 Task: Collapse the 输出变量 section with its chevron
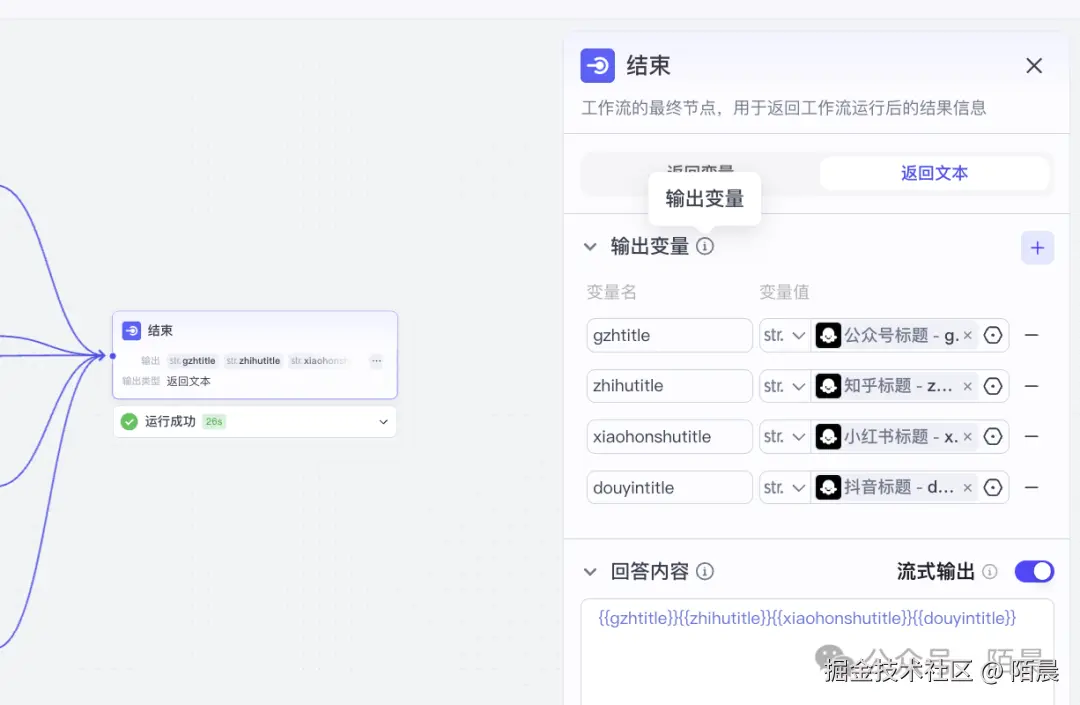[x=591, y=246]
